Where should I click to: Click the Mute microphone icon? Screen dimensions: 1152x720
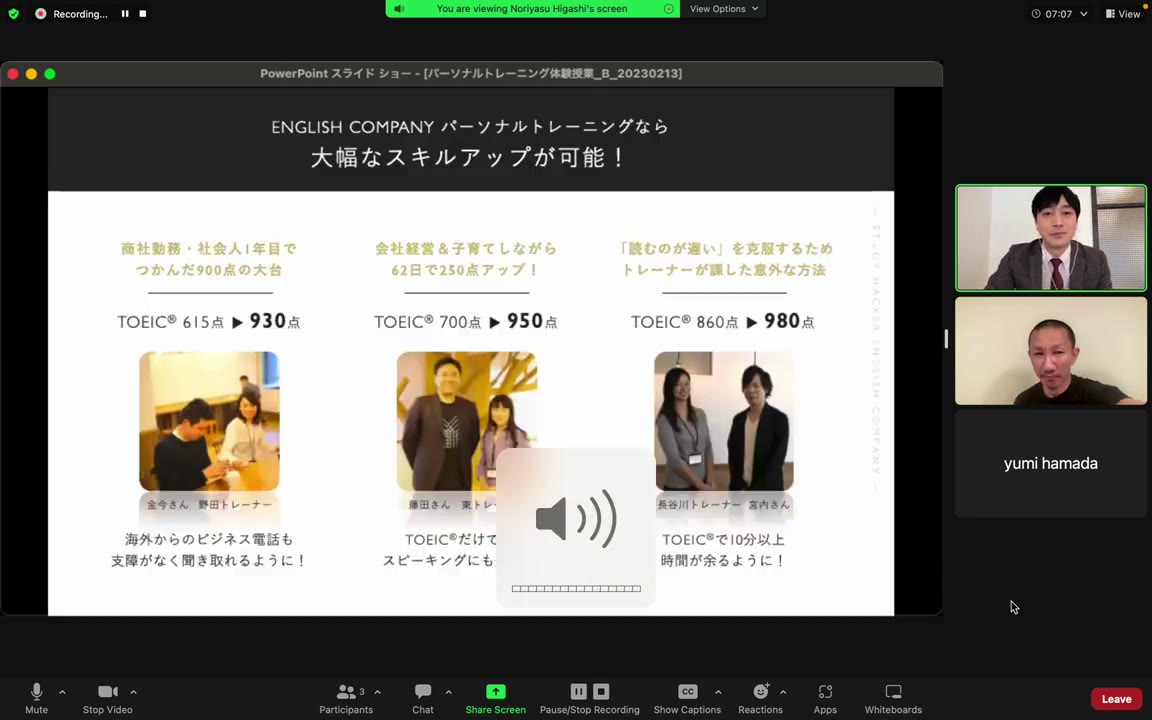point(36,691)
